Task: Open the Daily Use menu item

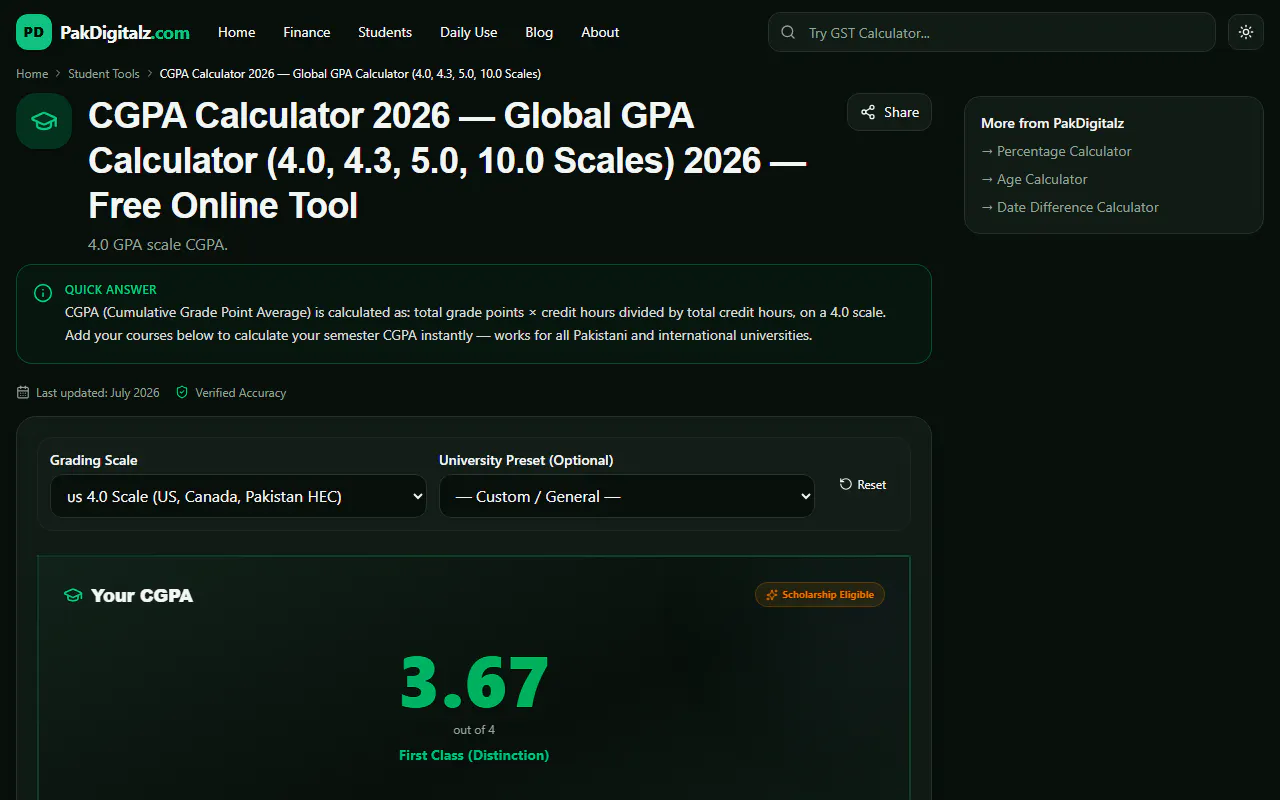Action: [x=469, y=32]
